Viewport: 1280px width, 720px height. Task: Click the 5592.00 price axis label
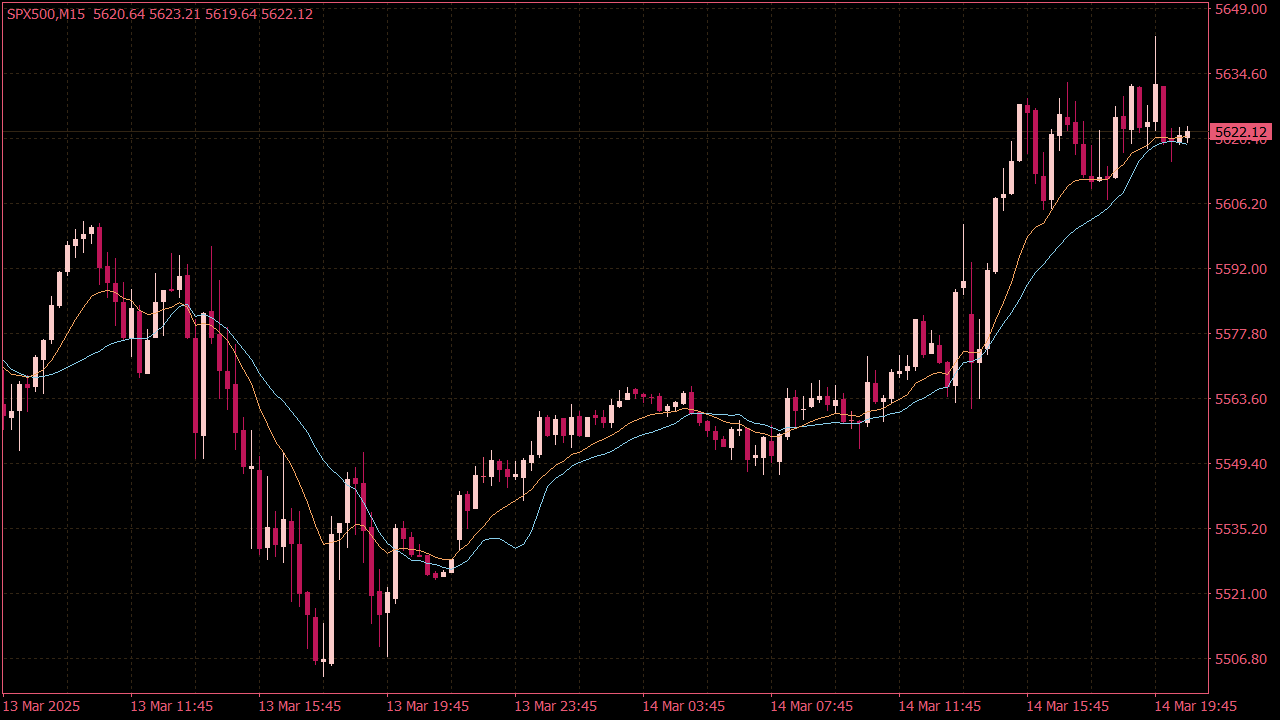coord(1241,269)
